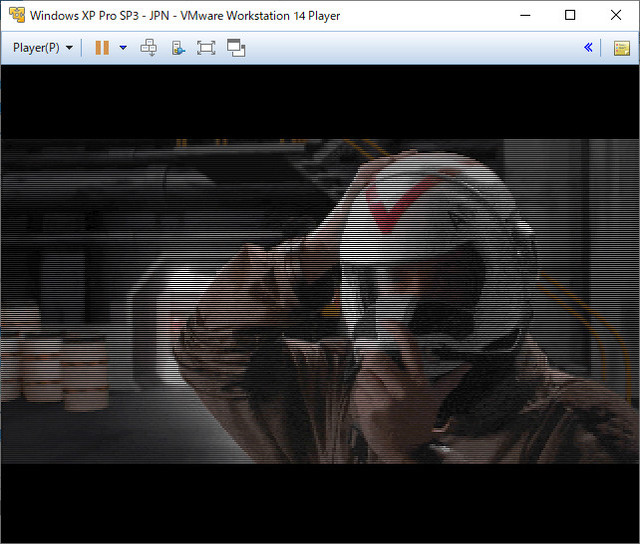Expand the power options dropdown arrow
Screen dimensions: 640x544
click(123, 48)
